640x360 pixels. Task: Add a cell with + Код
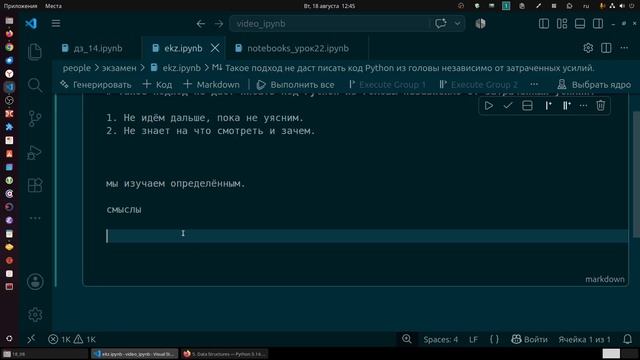tap(158, 84)
